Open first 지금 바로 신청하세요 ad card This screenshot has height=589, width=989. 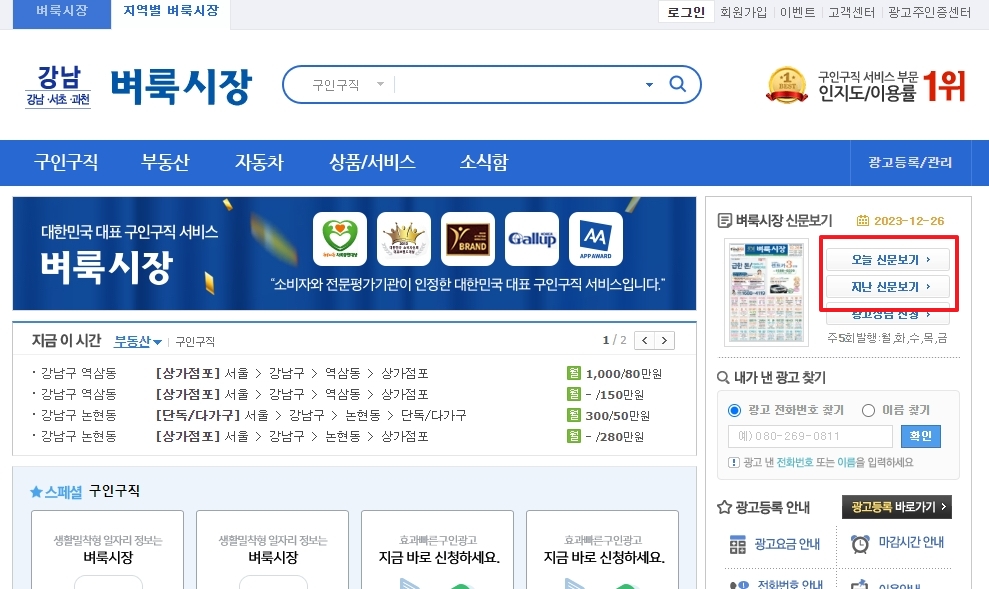pos(438,550)
